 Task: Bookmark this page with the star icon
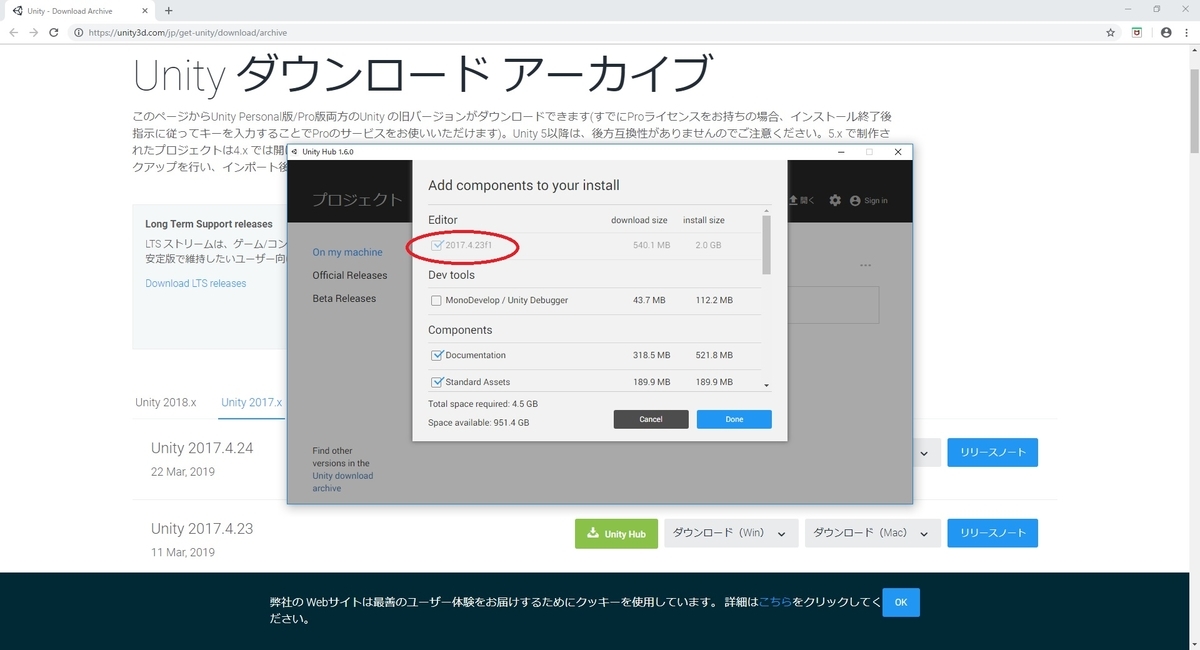[1111, 32]
